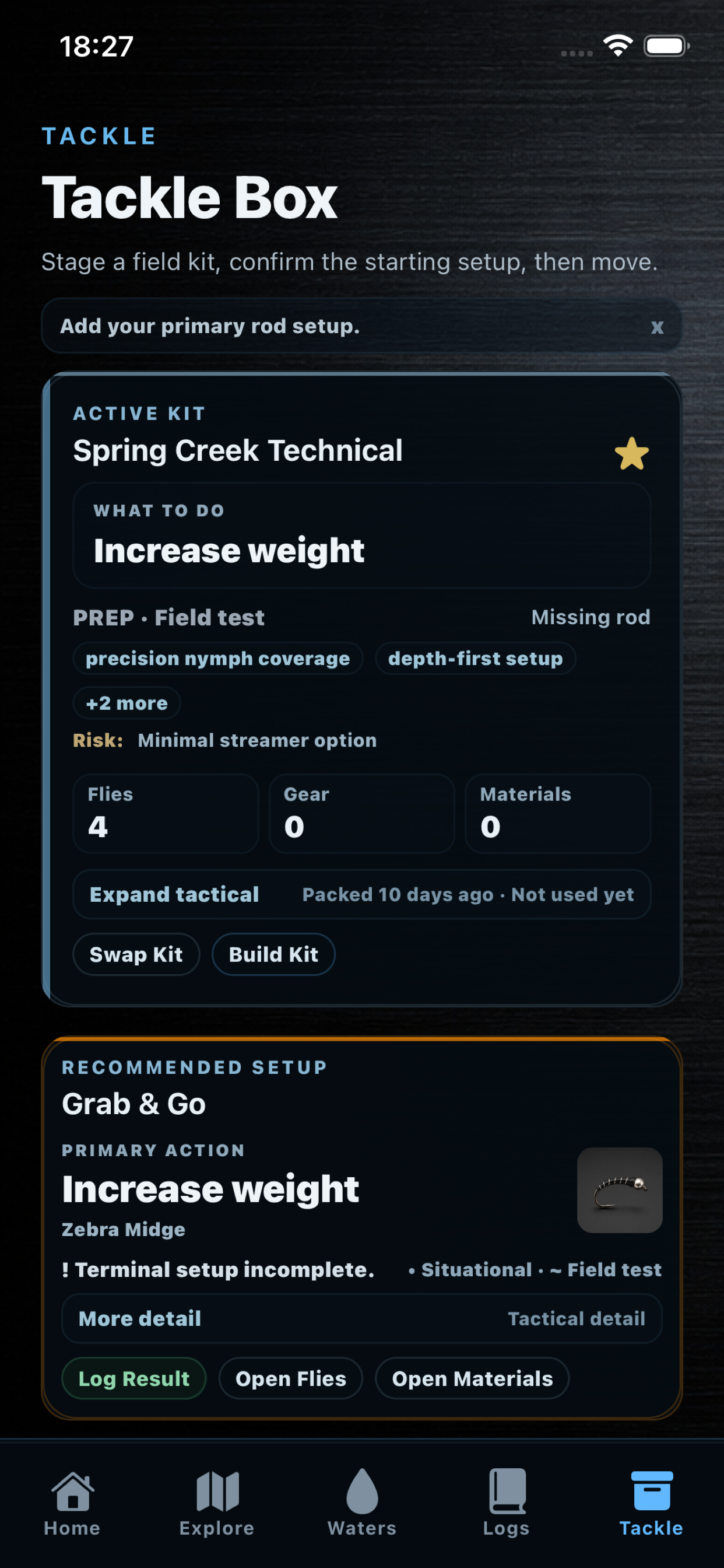Open the Gear count tile

[x=362, y=813]
